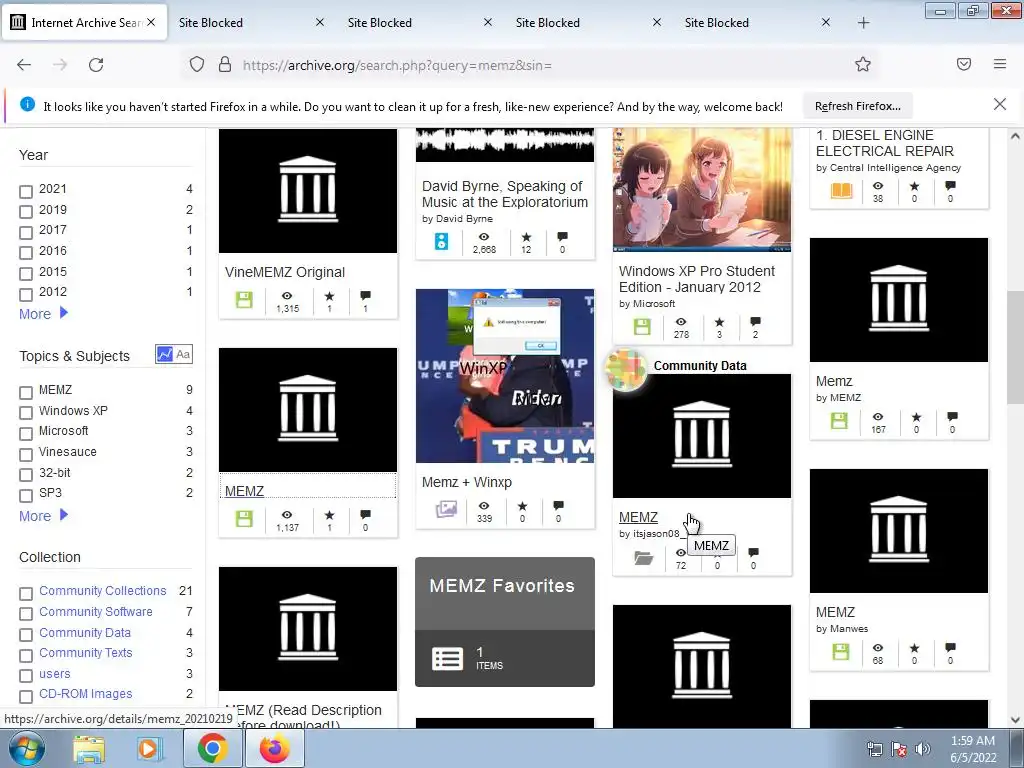Click the scrollbar up arrow
This screenshot has width=1024, height=768.
pyautogui.click(x=1015, y=136)
